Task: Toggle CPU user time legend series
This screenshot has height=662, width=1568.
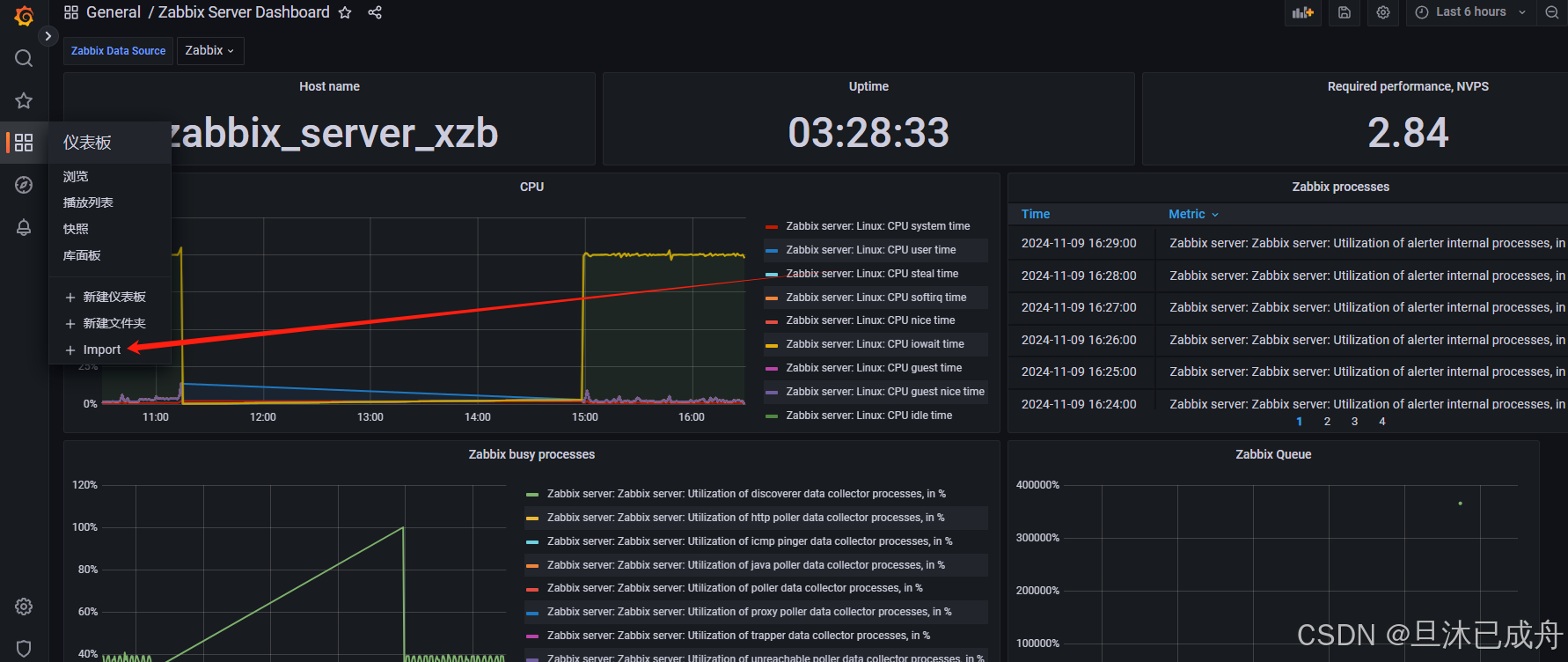Action: tap(870, 250)
